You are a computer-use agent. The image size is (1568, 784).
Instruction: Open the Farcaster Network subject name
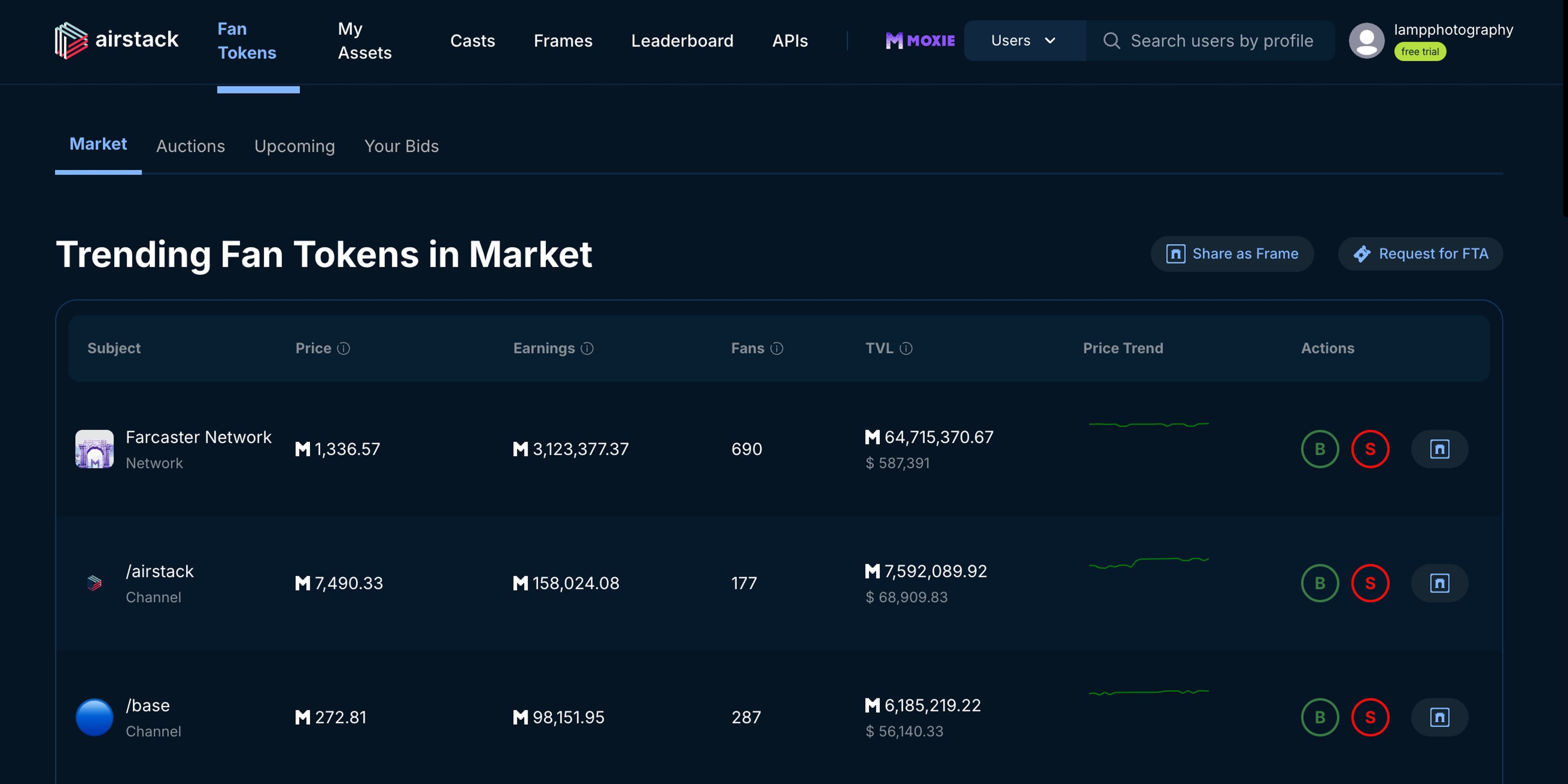pos(198,437)
